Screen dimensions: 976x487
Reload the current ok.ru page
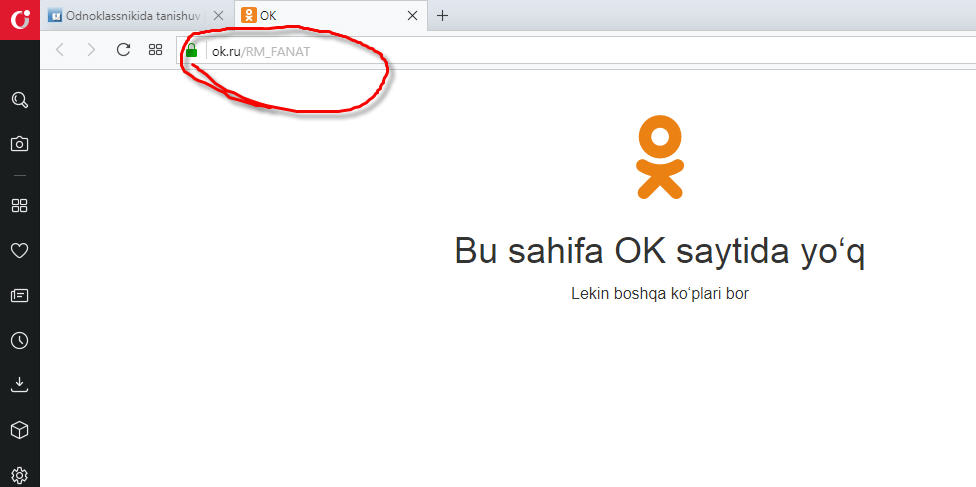(123, 50)
